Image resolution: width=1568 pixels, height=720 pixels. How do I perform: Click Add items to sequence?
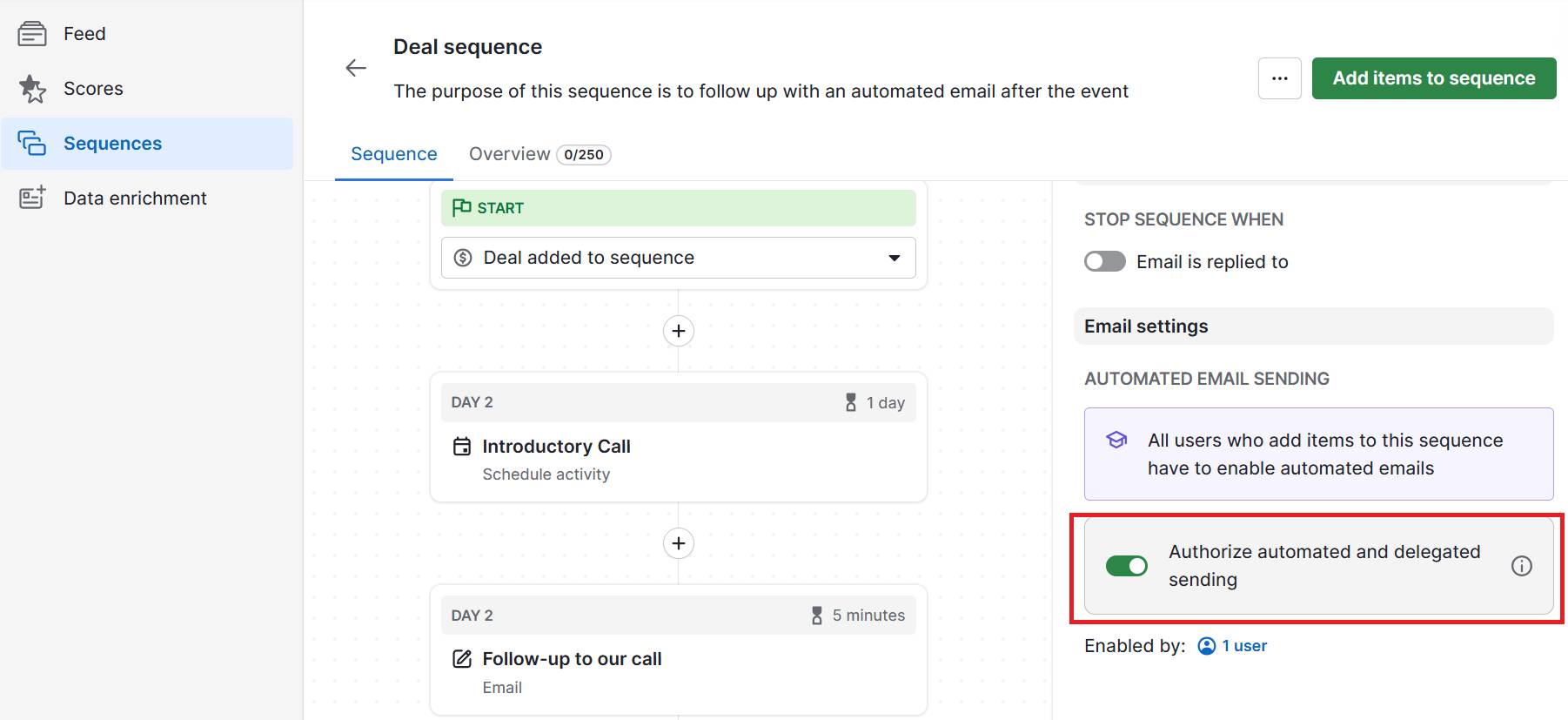1432,77
